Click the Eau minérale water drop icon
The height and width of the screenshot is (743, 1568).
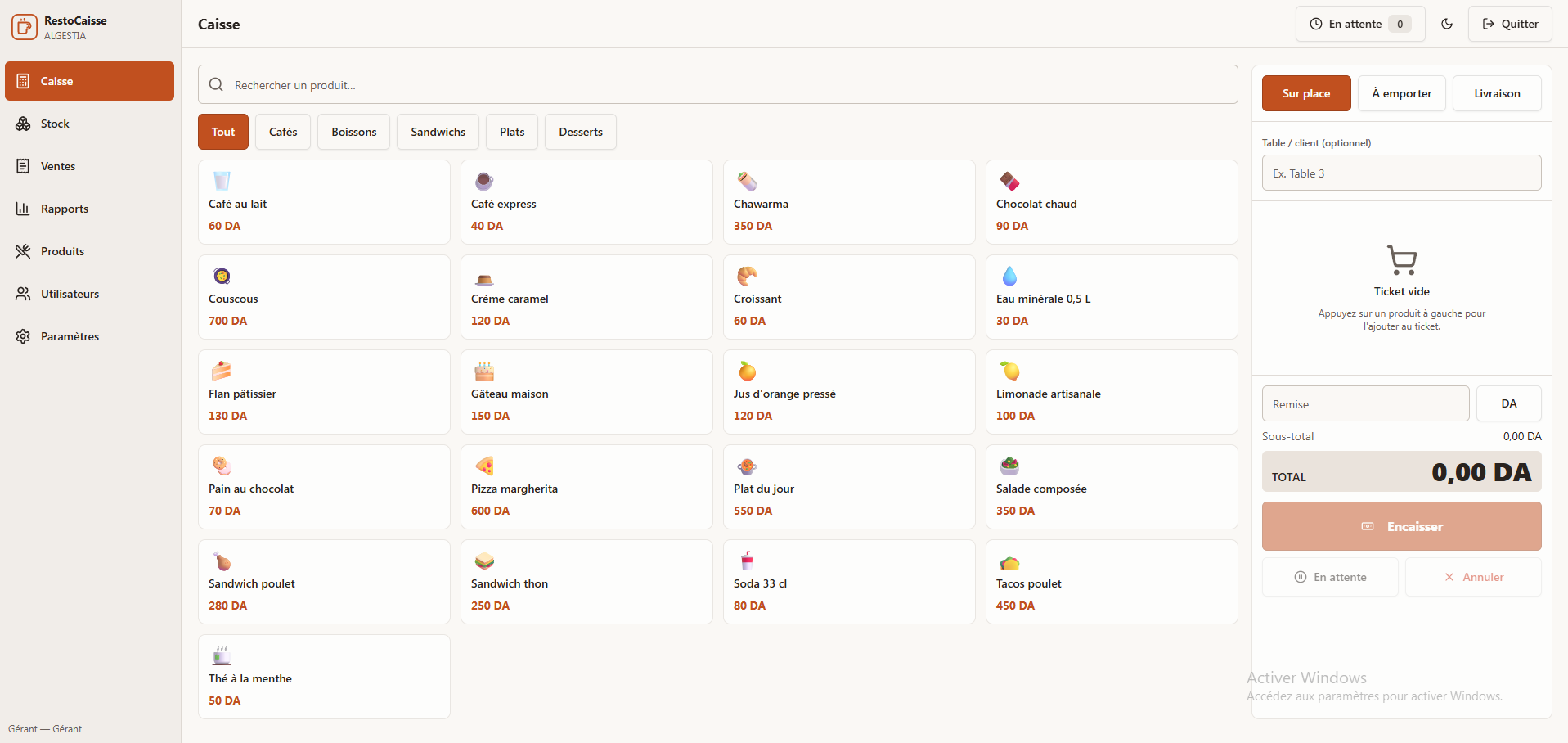[1009, 276]
